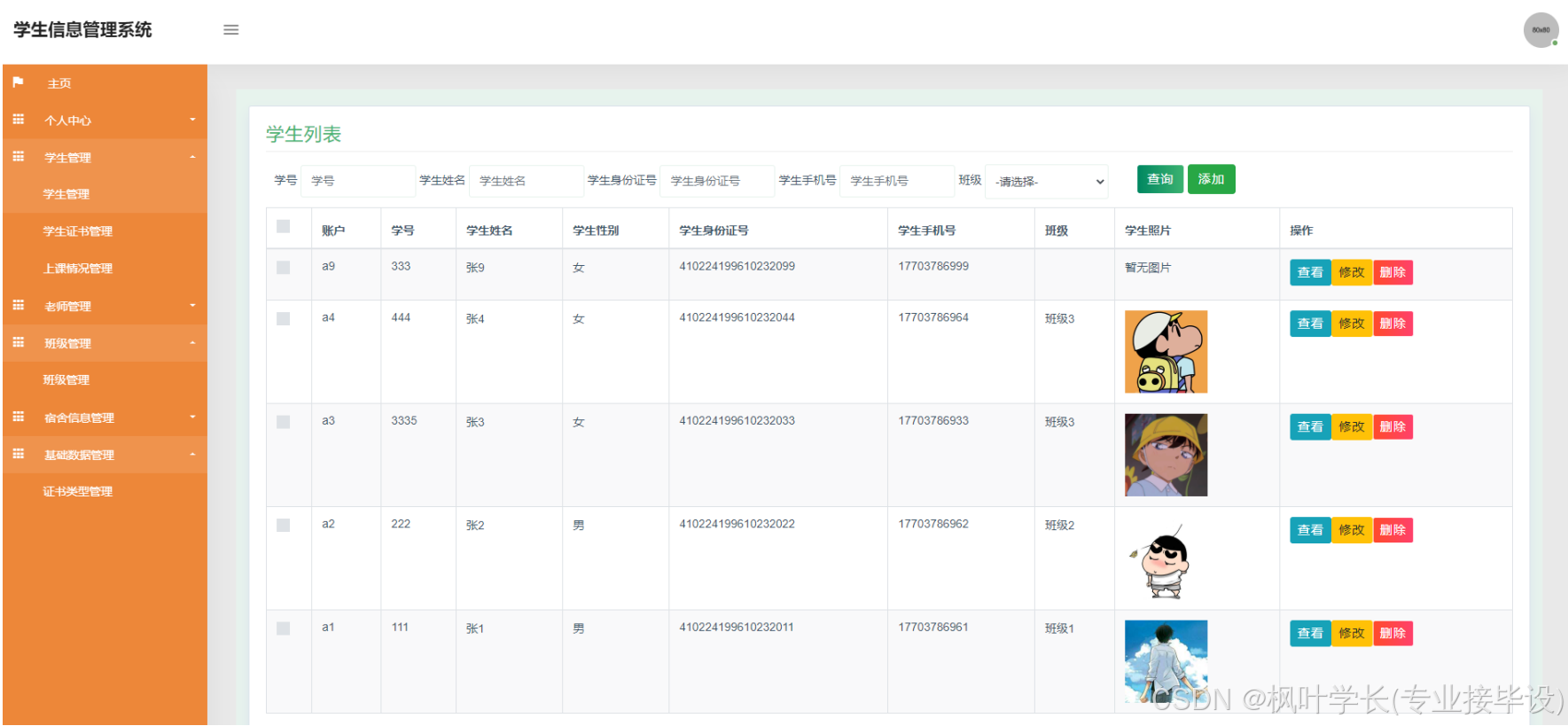1568x726 pixels.
Task: Click the 学生信息管理系统 site title
Action: tap(82, 30)
